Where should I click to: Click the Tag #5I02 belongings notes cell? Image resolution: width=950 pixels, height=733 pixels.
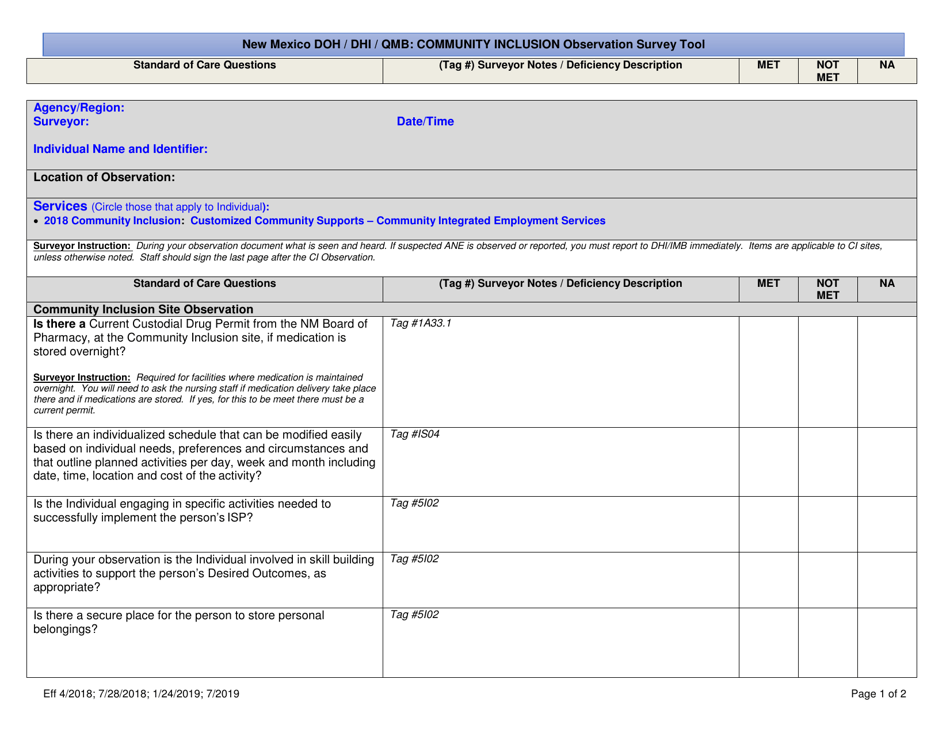(560, 640)
